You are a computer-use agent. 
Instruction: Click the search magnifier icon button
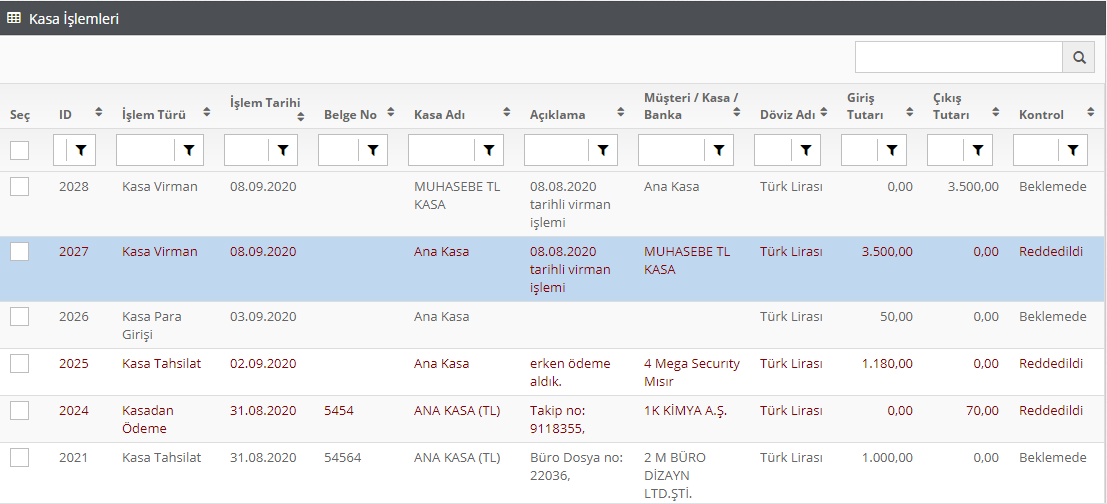(x=1078, y=58)
